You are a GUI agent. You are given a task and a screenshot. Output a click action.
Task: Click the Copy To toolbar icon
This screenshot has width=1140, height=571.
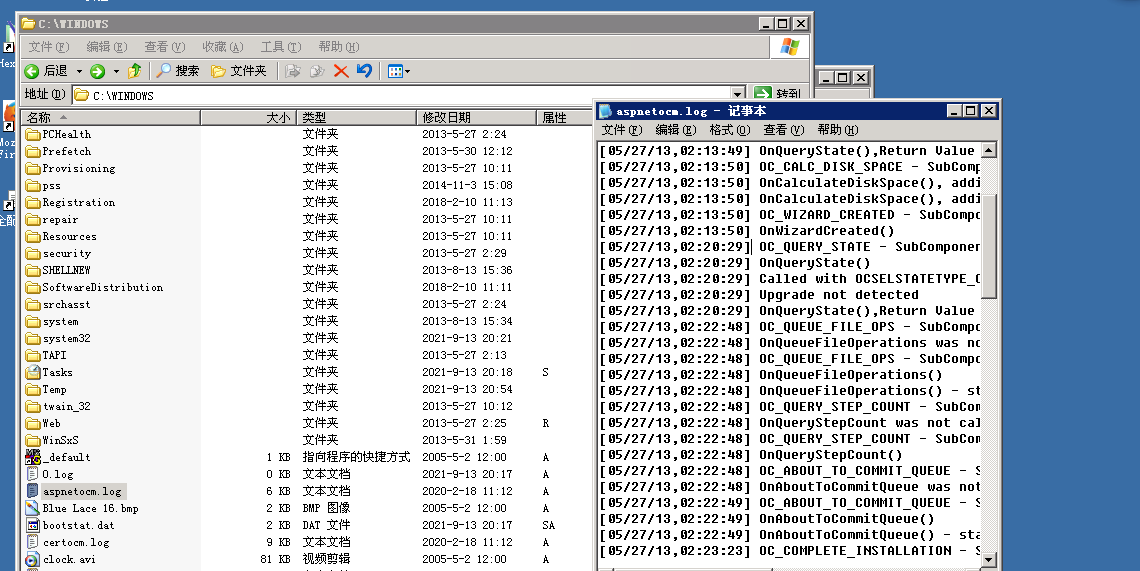click(317, 71)
